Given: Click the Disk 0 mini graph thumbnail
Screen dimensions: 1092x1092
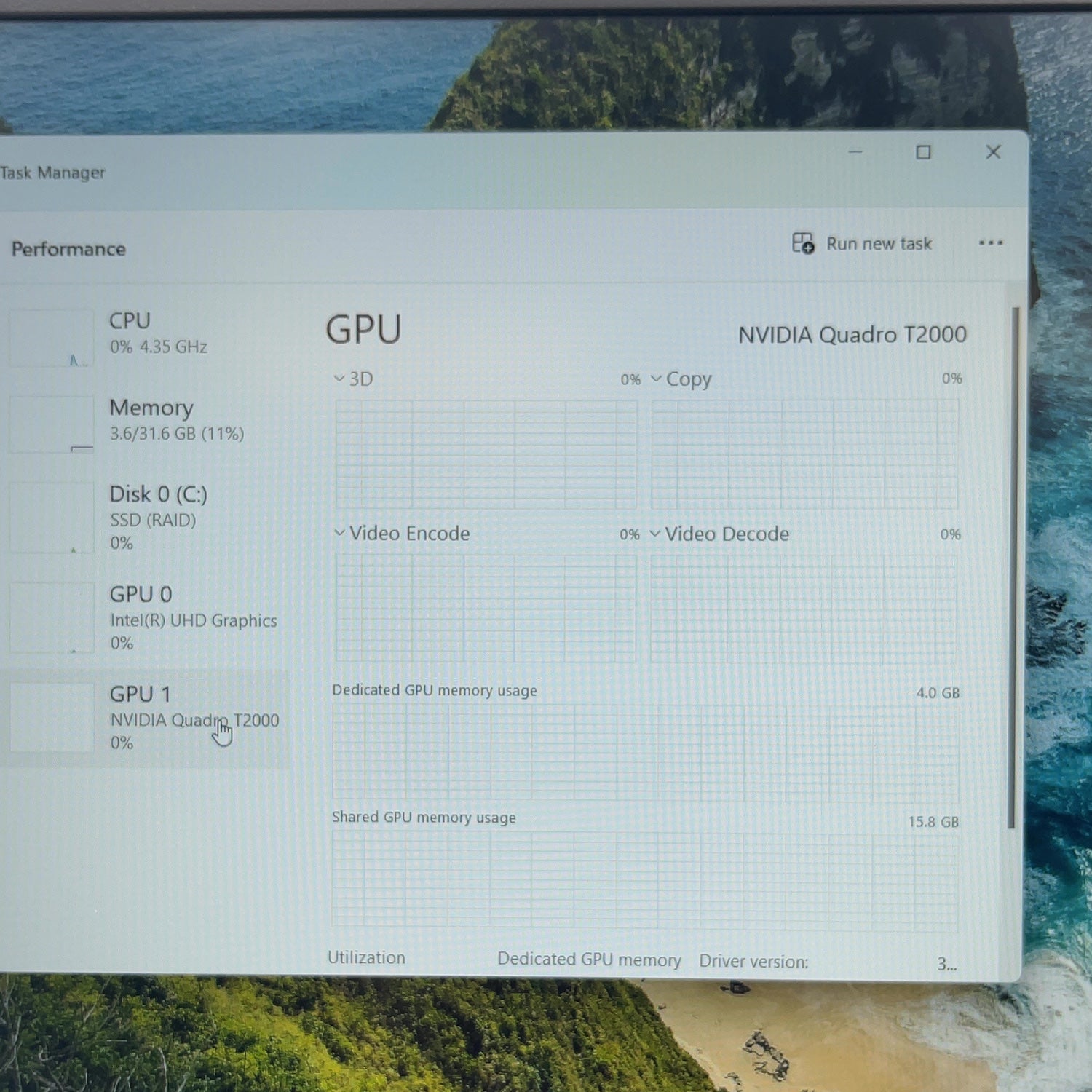Looking at the screenshot, I should tap(51, 518).
